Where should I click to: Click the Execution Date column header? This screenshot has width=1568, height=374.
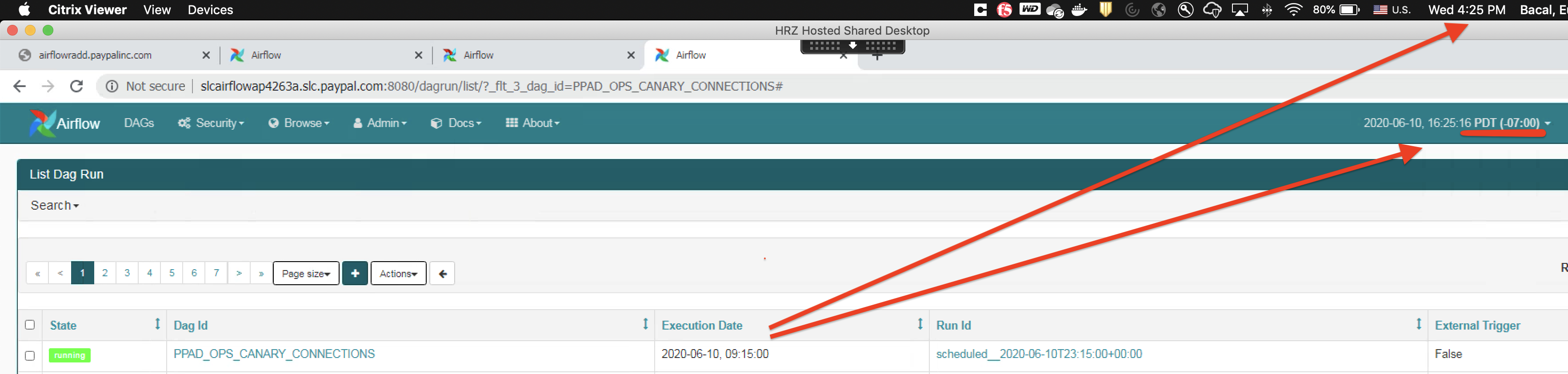702,325
